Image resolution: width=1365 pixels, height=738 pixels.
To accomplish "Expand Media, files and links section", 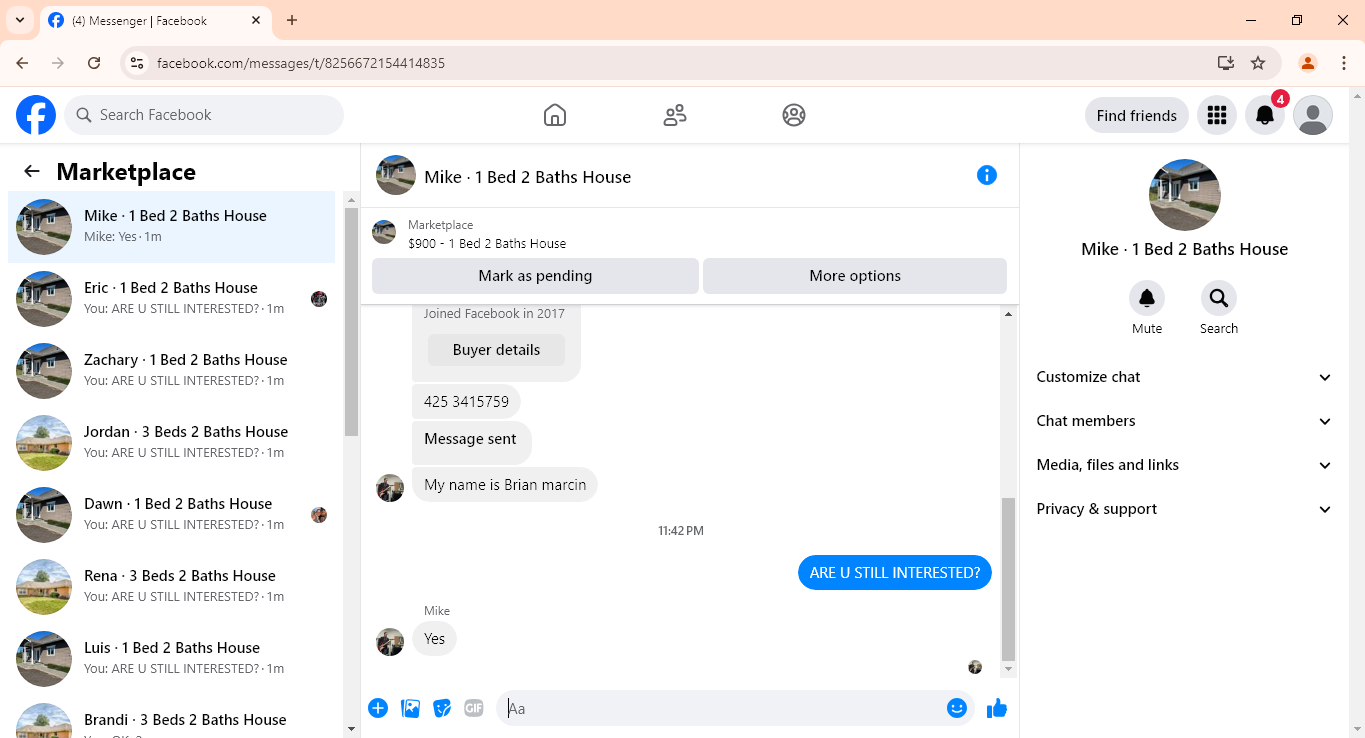I will tap(1185, 465).
